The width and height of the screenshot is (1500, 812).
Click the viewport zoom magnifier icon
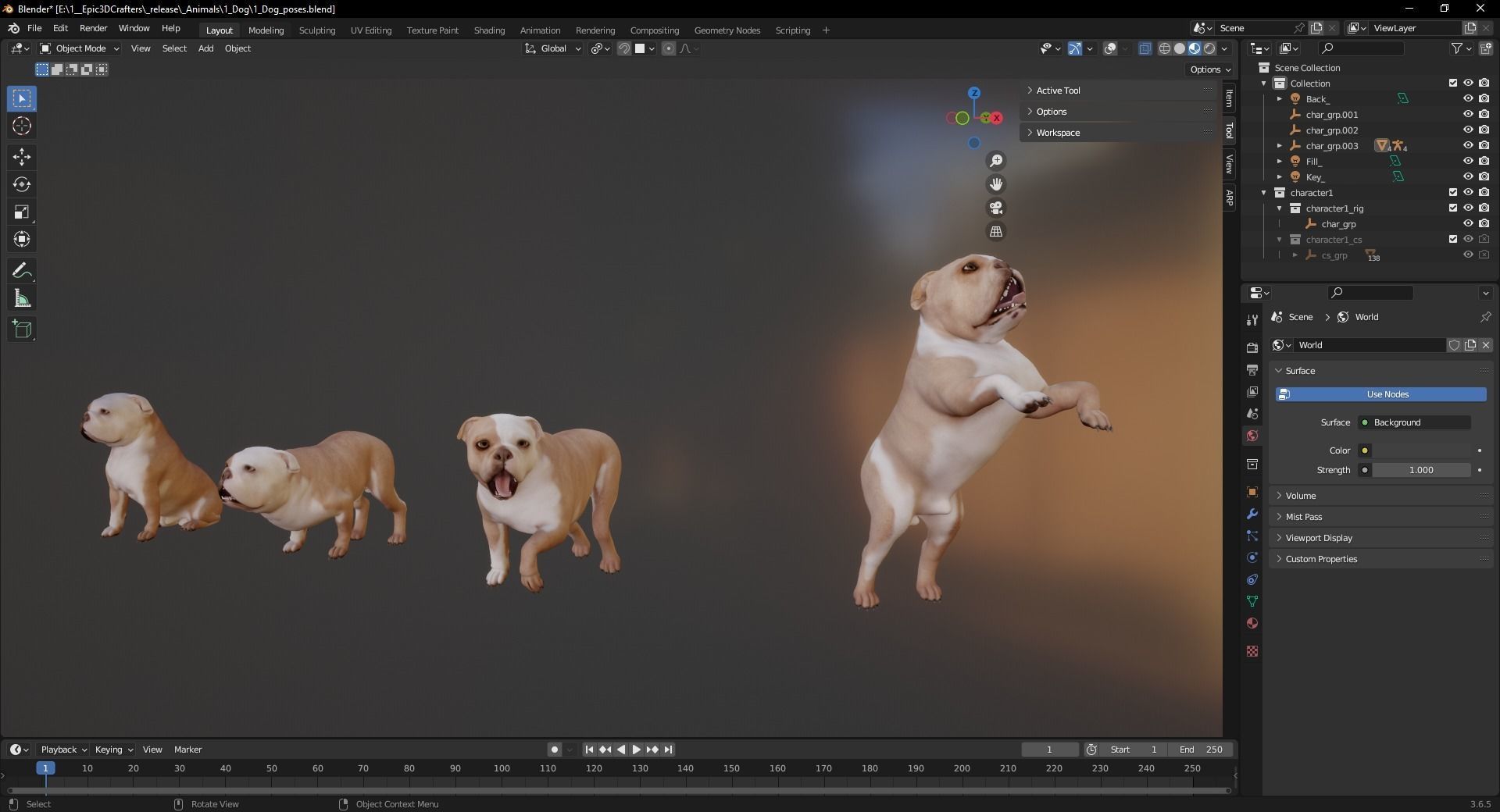996,161
